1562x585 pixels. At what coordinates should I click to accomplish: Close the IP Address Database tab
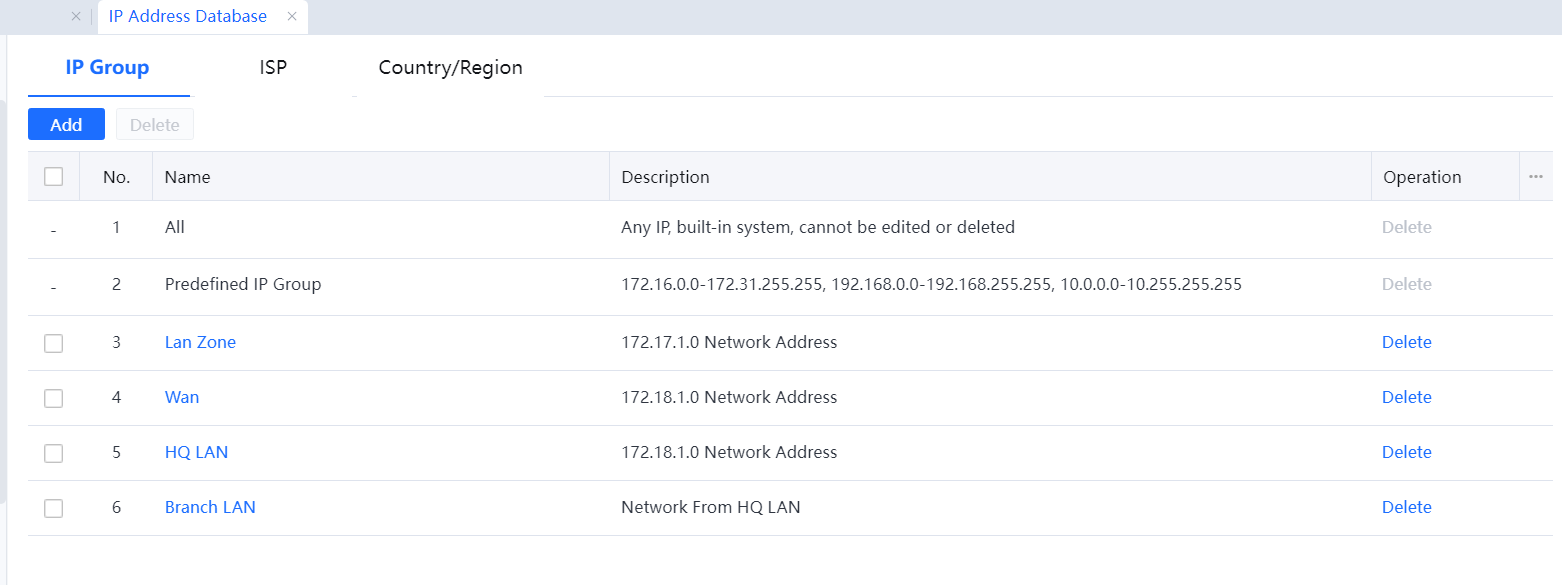pyautogui.click(x=292, y=16)
